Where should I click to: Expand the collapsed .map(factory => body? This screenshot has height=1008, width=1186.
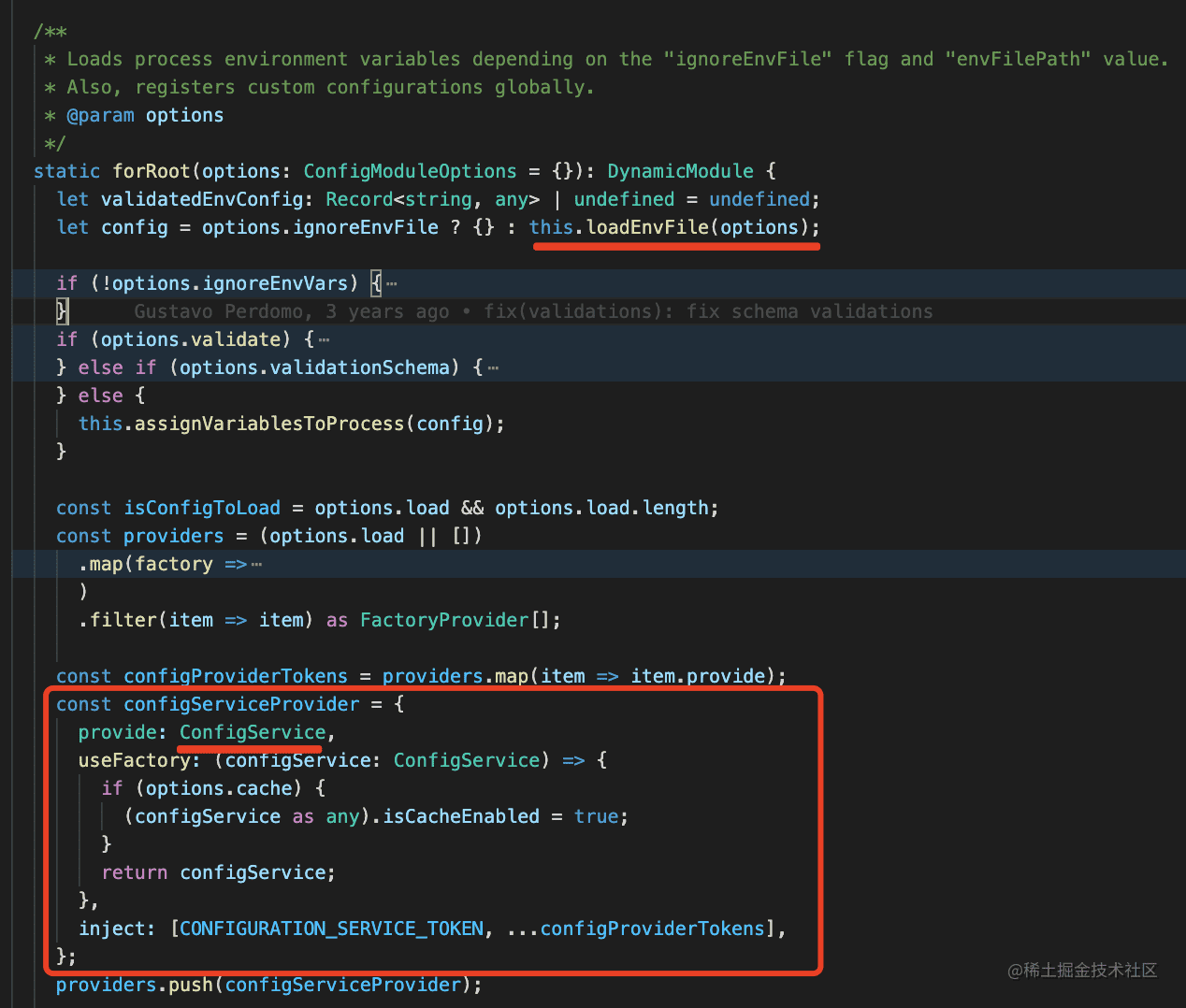point(256,565)
